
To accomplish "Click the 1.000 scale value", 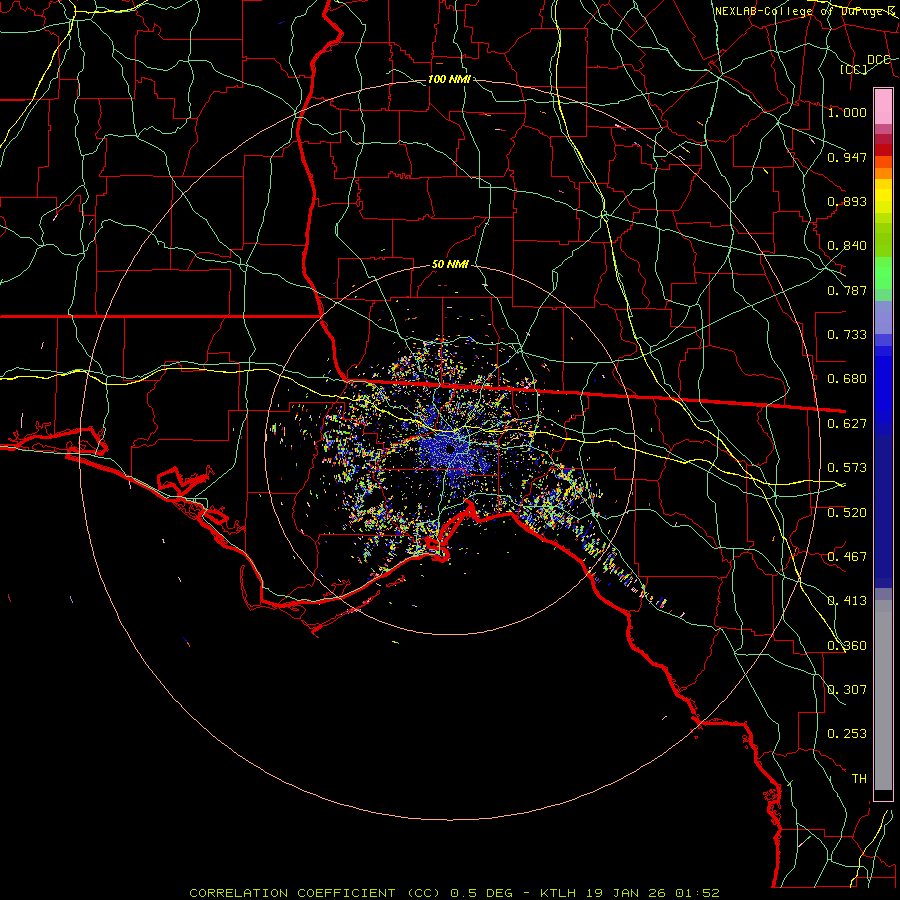I will coord(847,112).
